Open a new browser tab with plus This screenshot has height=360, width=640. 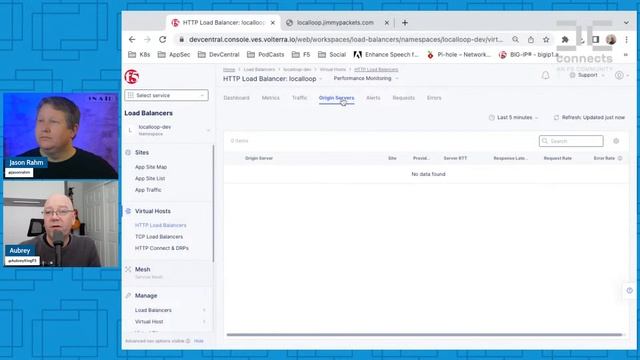tap(404, 23)
